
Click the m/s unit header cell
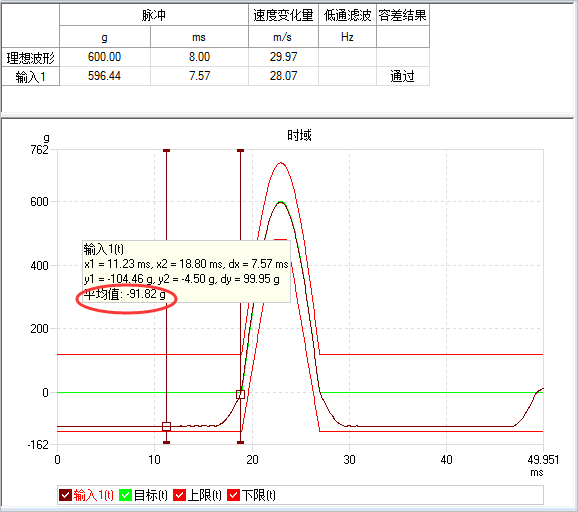pyautogui.click(x=283, y=37)
